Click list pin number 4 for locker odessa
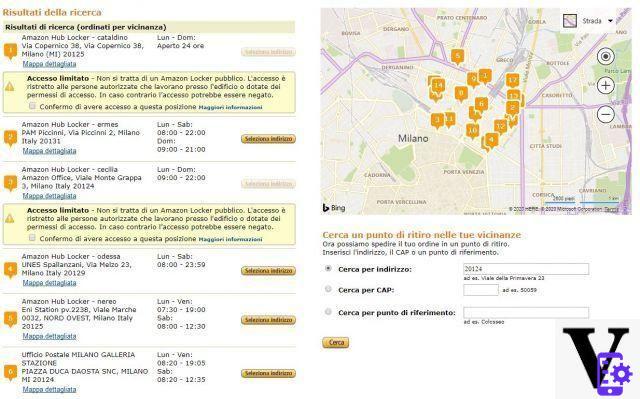640x399 pixels. pyautogui.click(x=10, y=270)
